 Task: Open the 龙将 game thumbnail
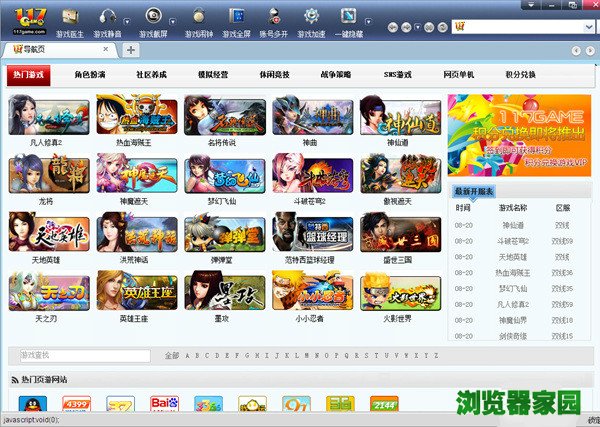49,173
